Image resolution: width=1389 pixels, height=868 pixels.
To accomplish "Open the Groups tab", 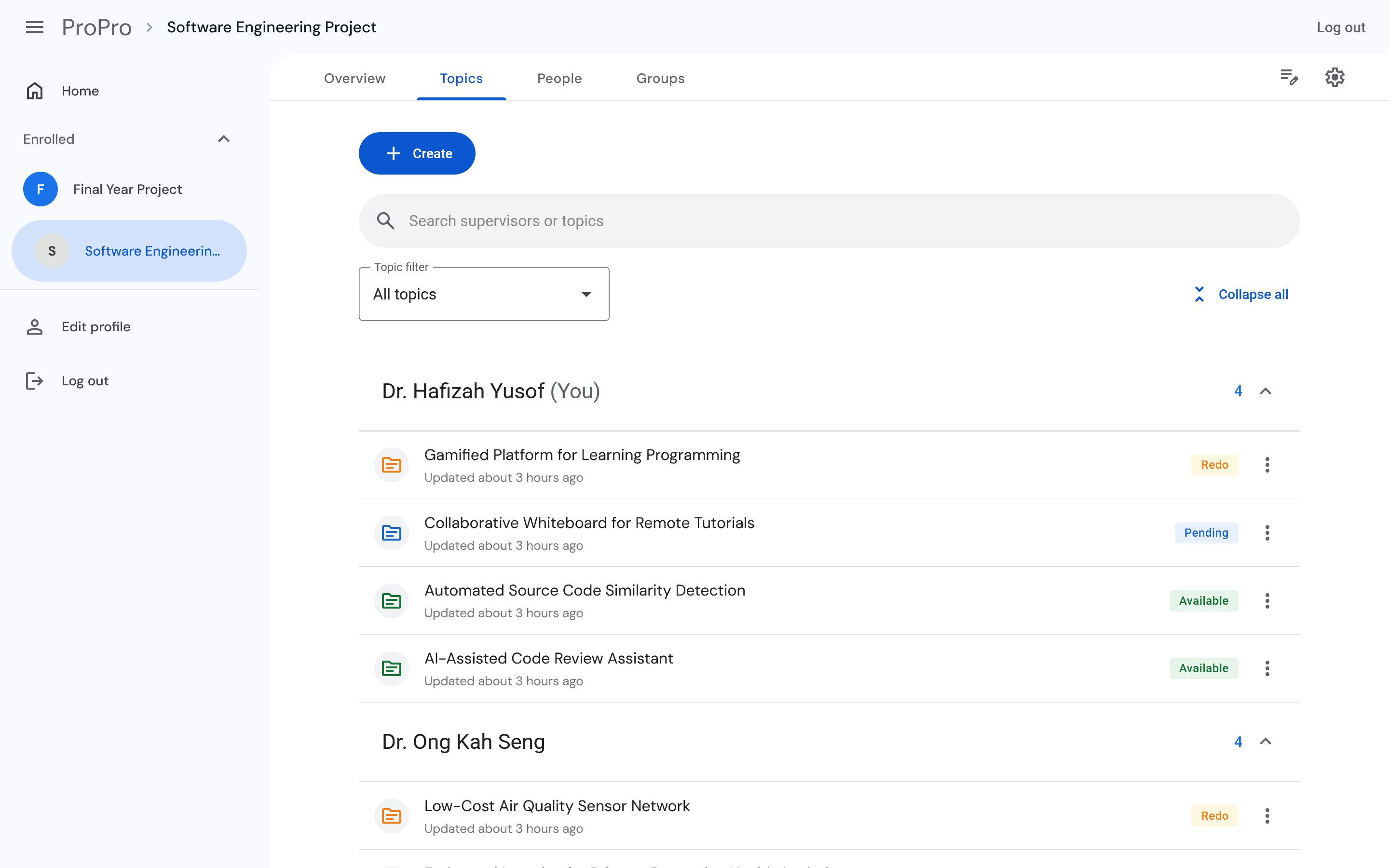I will pos(661,78).
